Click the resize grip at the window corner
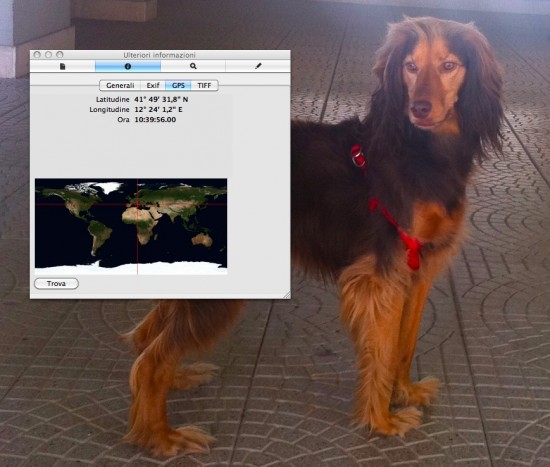The image size is (550, 467). coord(287,295)
